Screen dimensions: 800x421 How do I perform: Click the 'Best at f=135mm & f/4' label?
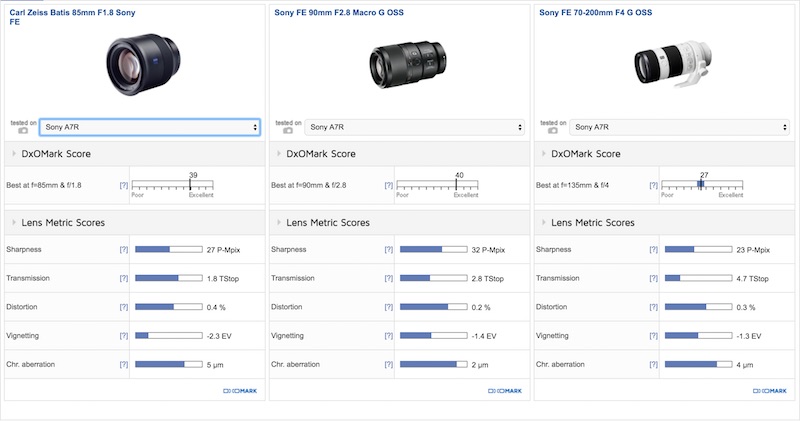tap(572, 185)
